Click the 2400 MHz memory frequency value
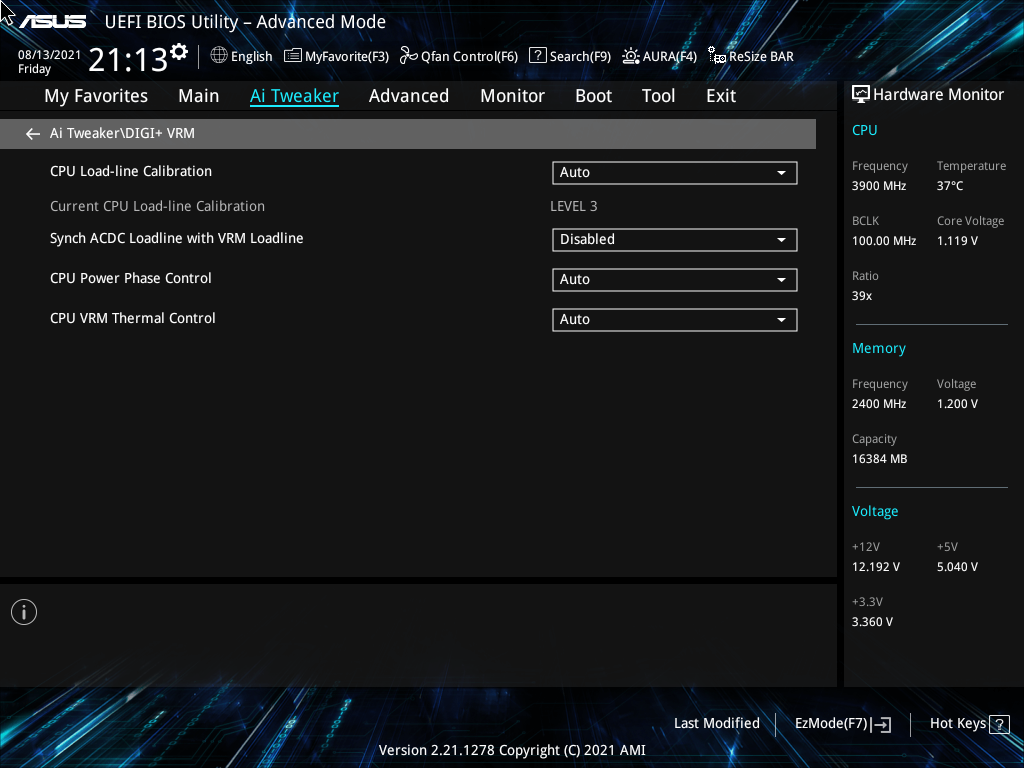Screen dimensions: 1024x768 pos(879,404)
